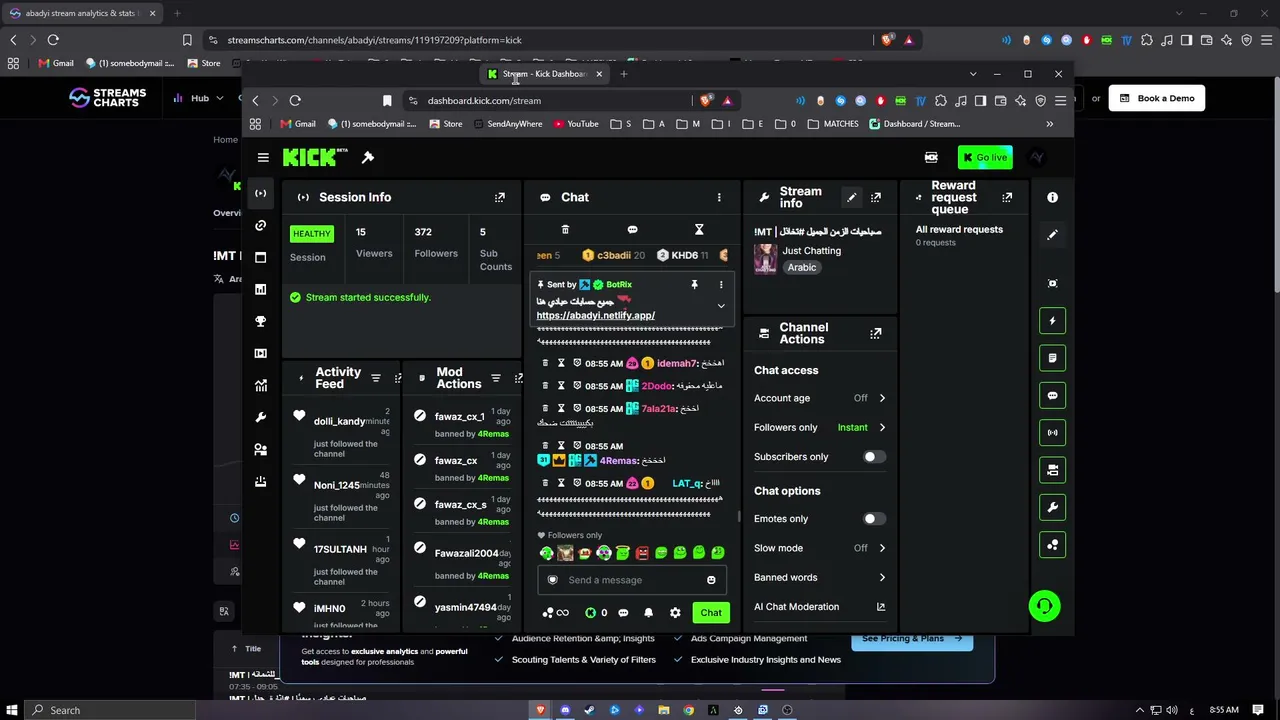
Task: Toggle Emotes only chat option
Action: pos(873,519)
